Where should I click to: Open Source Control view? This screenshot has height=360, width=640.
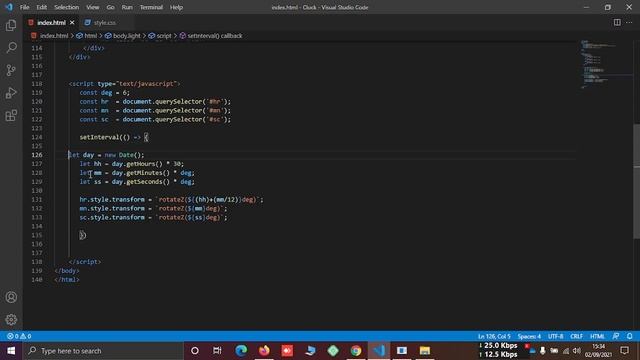pyautogui.click(x=11, y=70)
